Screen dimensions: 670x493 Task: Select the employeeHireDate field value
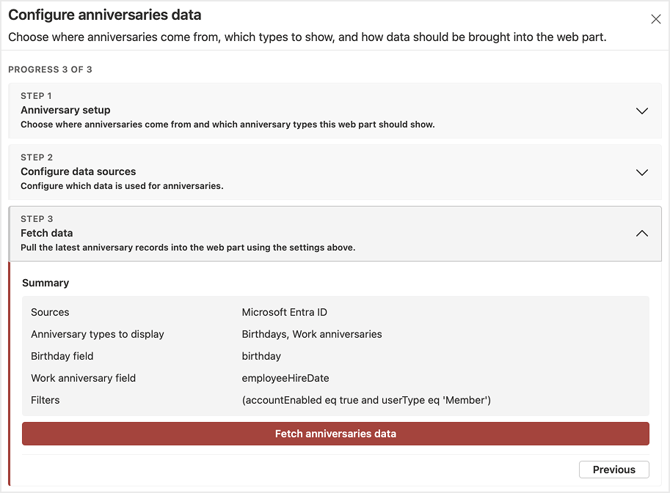point(285,378)
